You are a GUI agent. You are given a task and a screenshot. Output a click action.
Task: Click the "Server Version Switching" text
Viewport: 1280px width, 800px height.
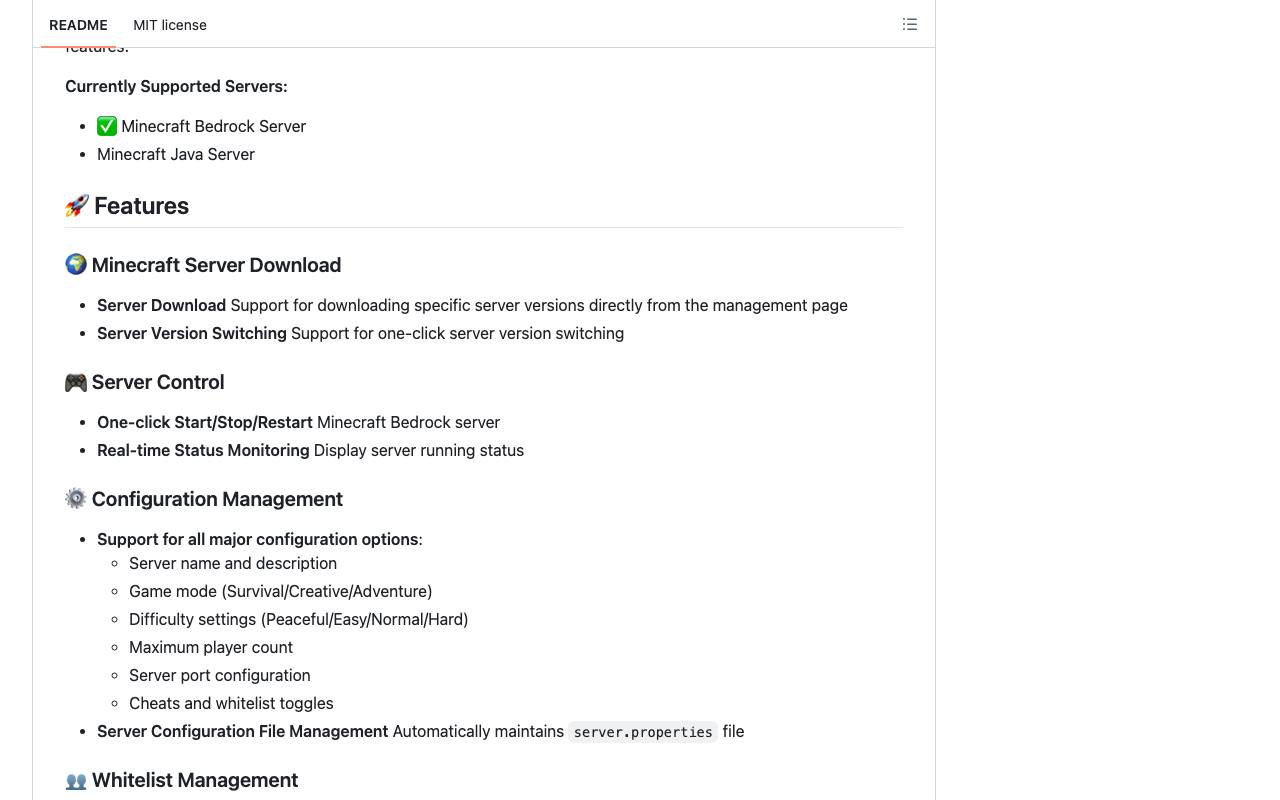[192, 333]
